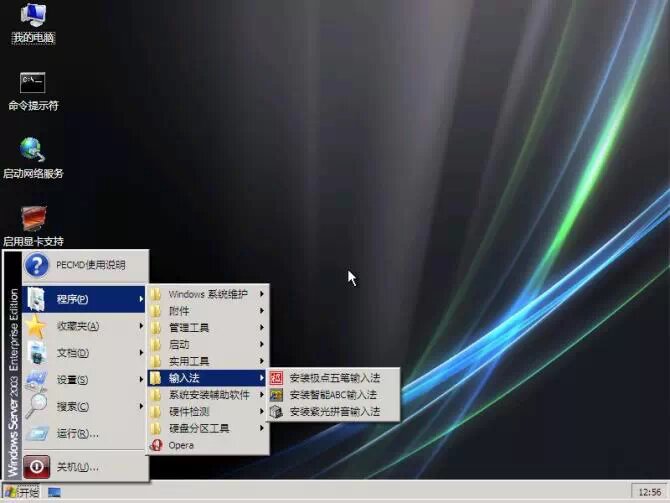Open the 文档(D) start menu entry
The height and width of the screenshot is (503, 670).
tap(84, 353)
